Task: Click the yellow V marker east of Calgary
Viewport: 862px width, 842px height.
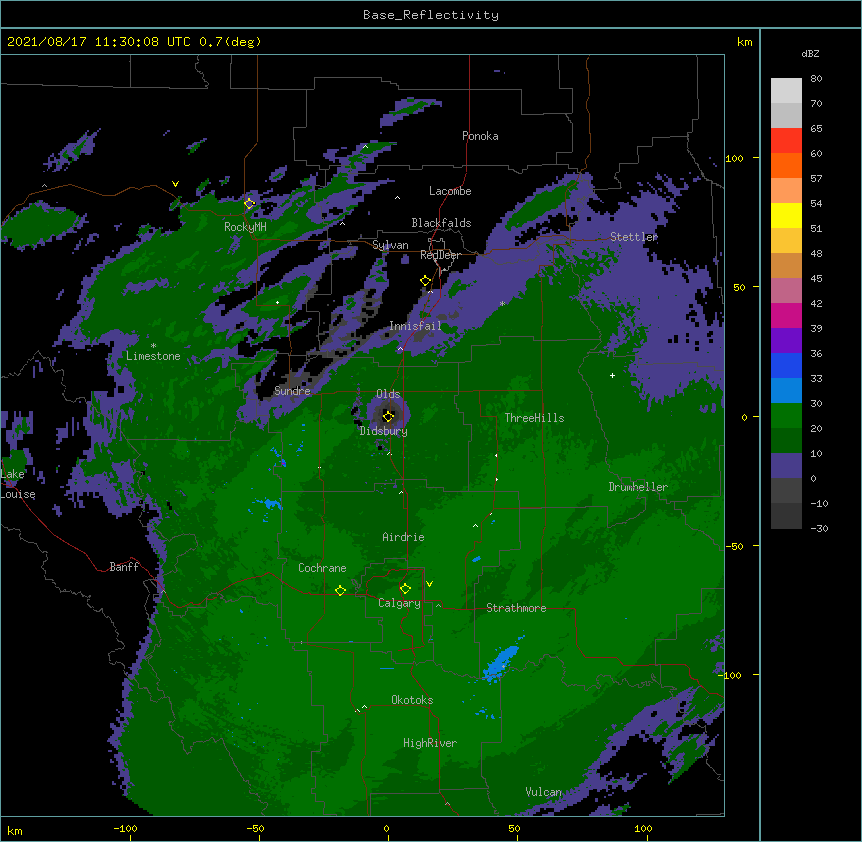Action: (429, 584)
